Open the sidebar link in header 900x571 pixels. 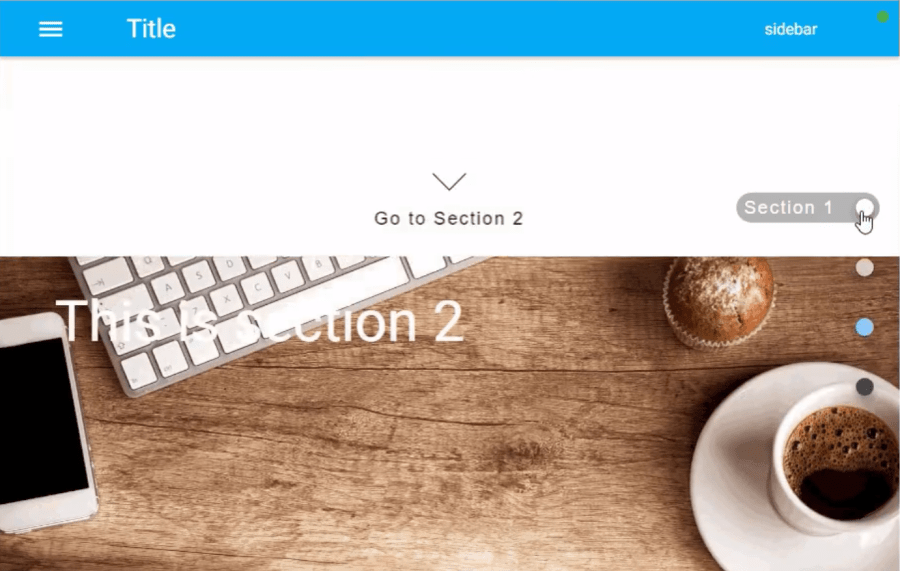point(790,29)
